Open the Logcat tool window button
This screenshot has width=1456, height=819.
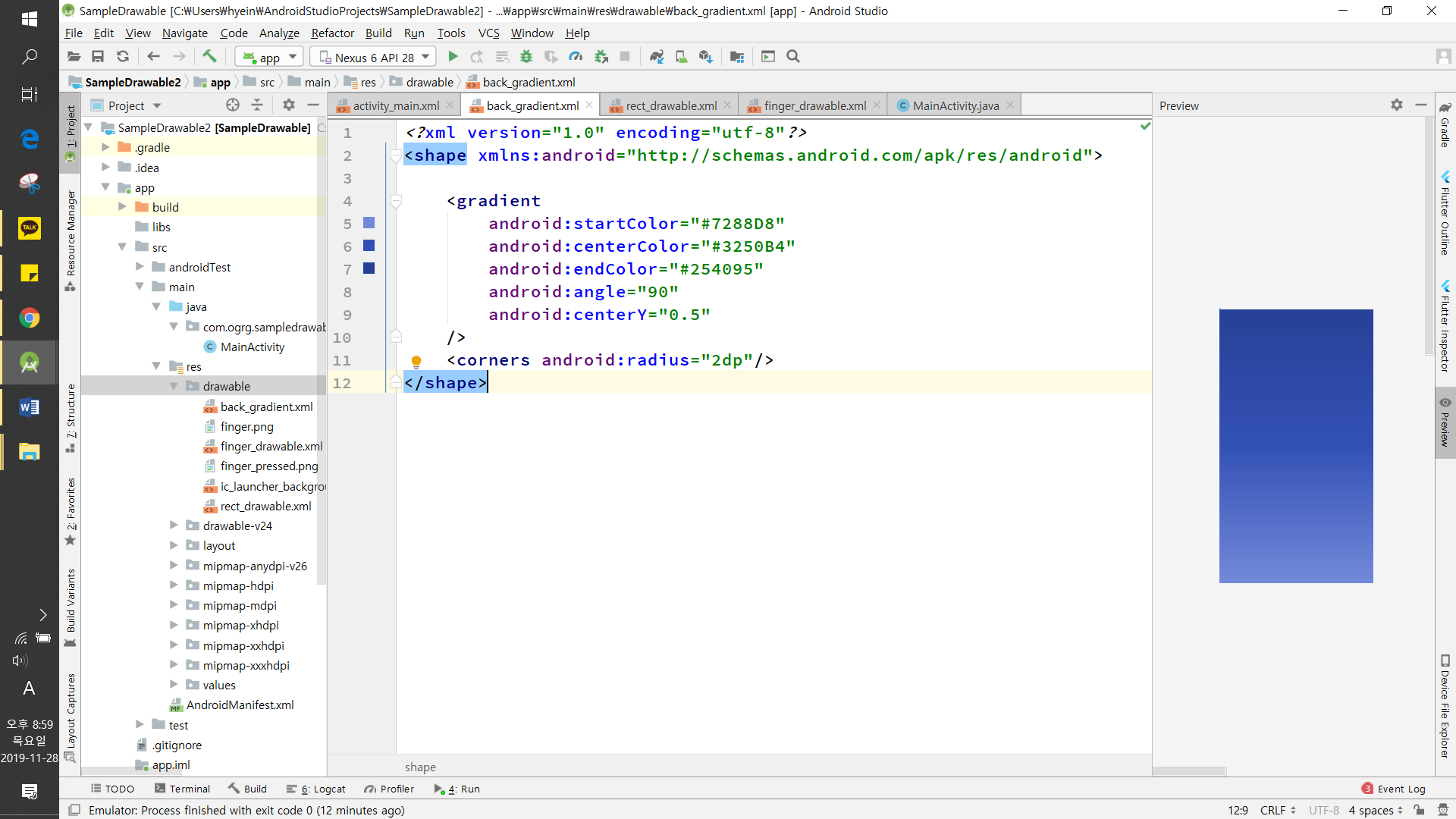tap(316, 789)
